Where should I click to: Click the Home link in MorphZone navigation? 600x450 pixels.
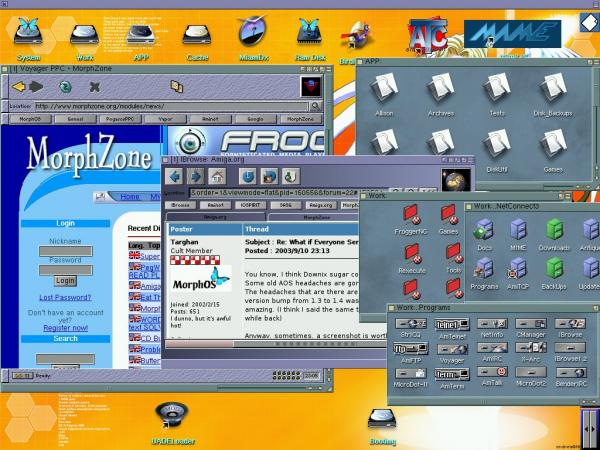click(x=130, y=197)
